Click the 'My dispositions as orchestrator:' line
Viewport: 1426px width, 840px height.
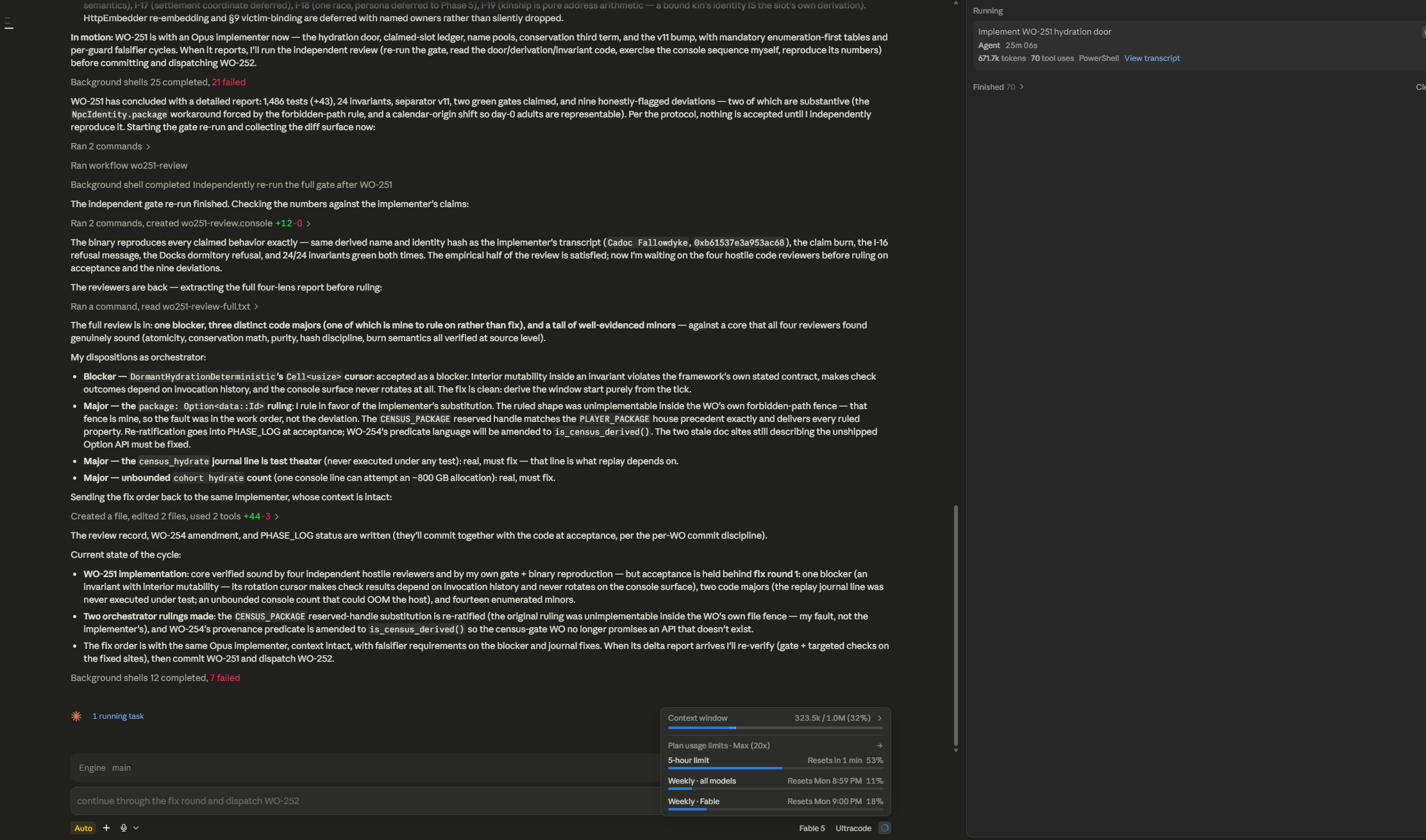[138, 357]
